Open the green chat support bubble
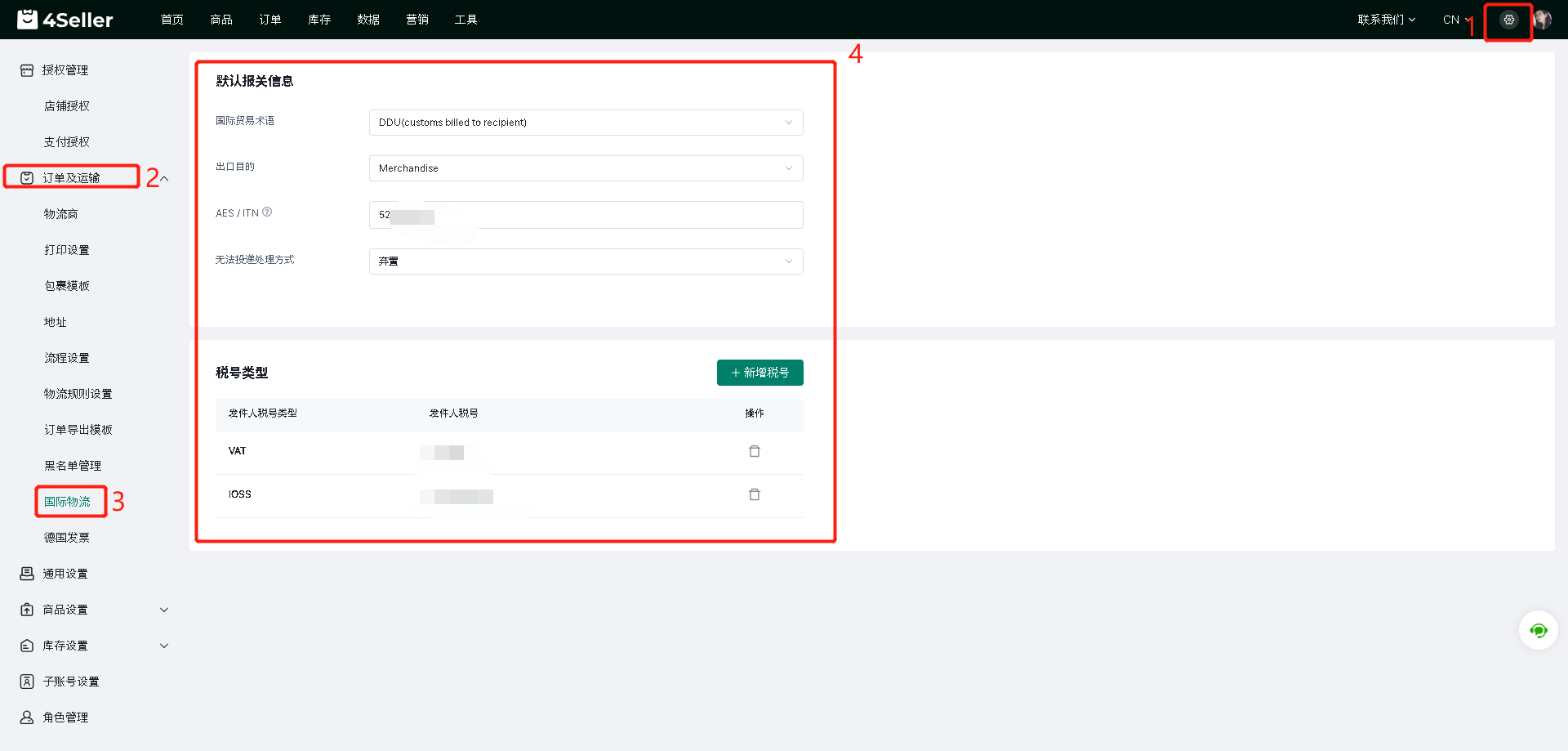Screen dimensions: 1568x751 click(x=1539, y=630)
